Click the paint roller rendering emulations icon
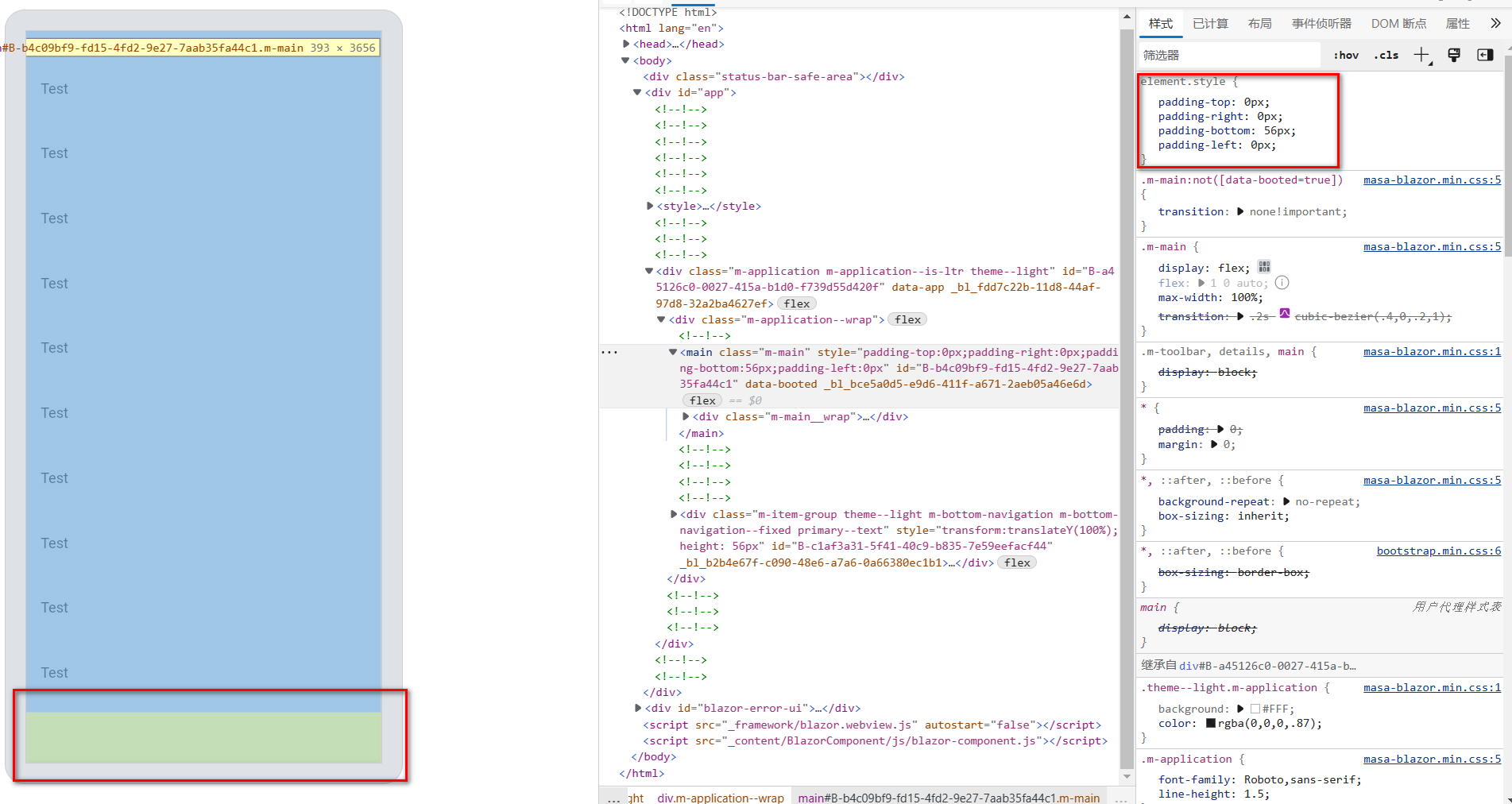 pyautogui.click(x=1454, y=55)
